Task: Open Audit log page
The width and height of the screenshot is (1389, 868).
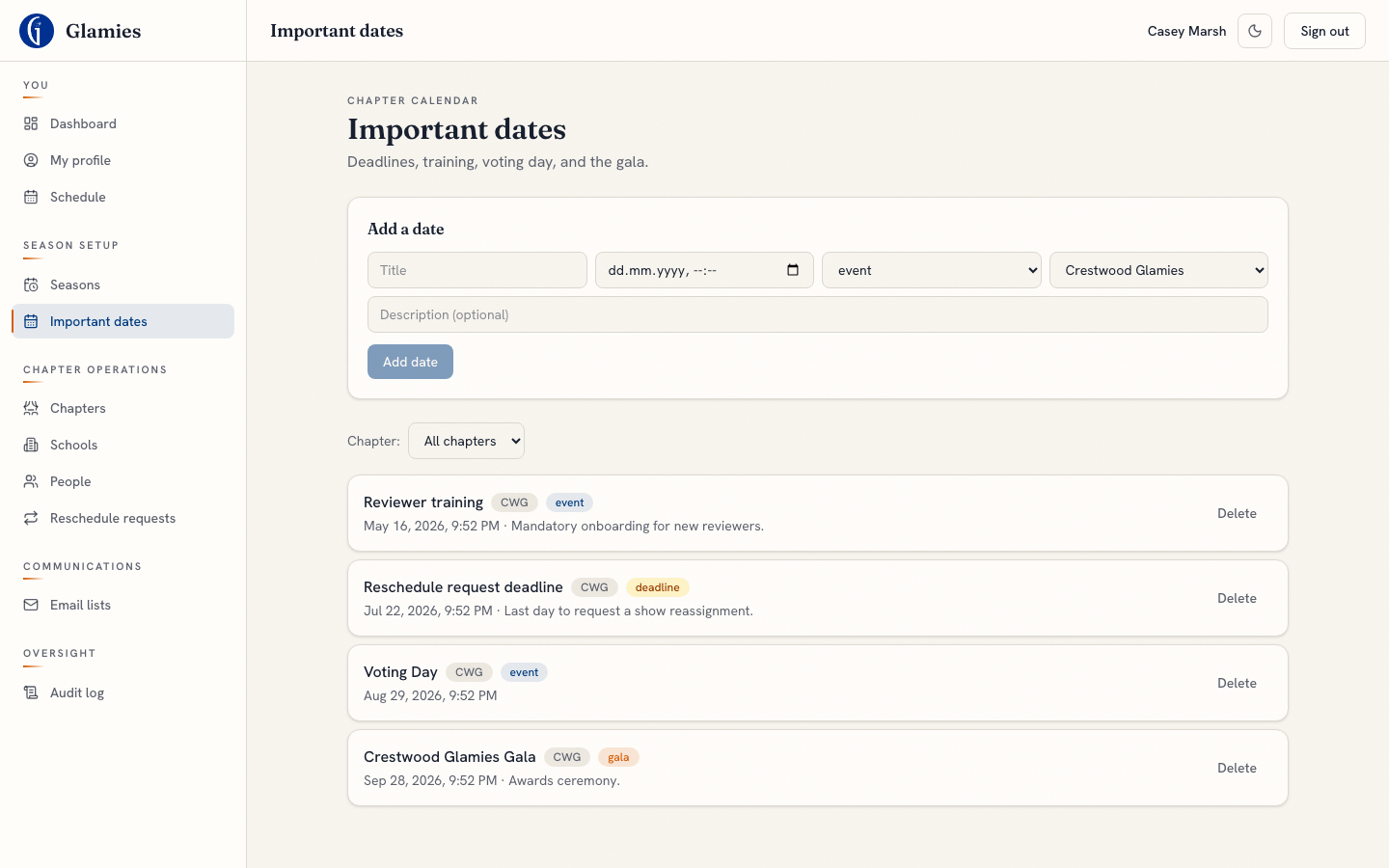Action: [123, 692]
